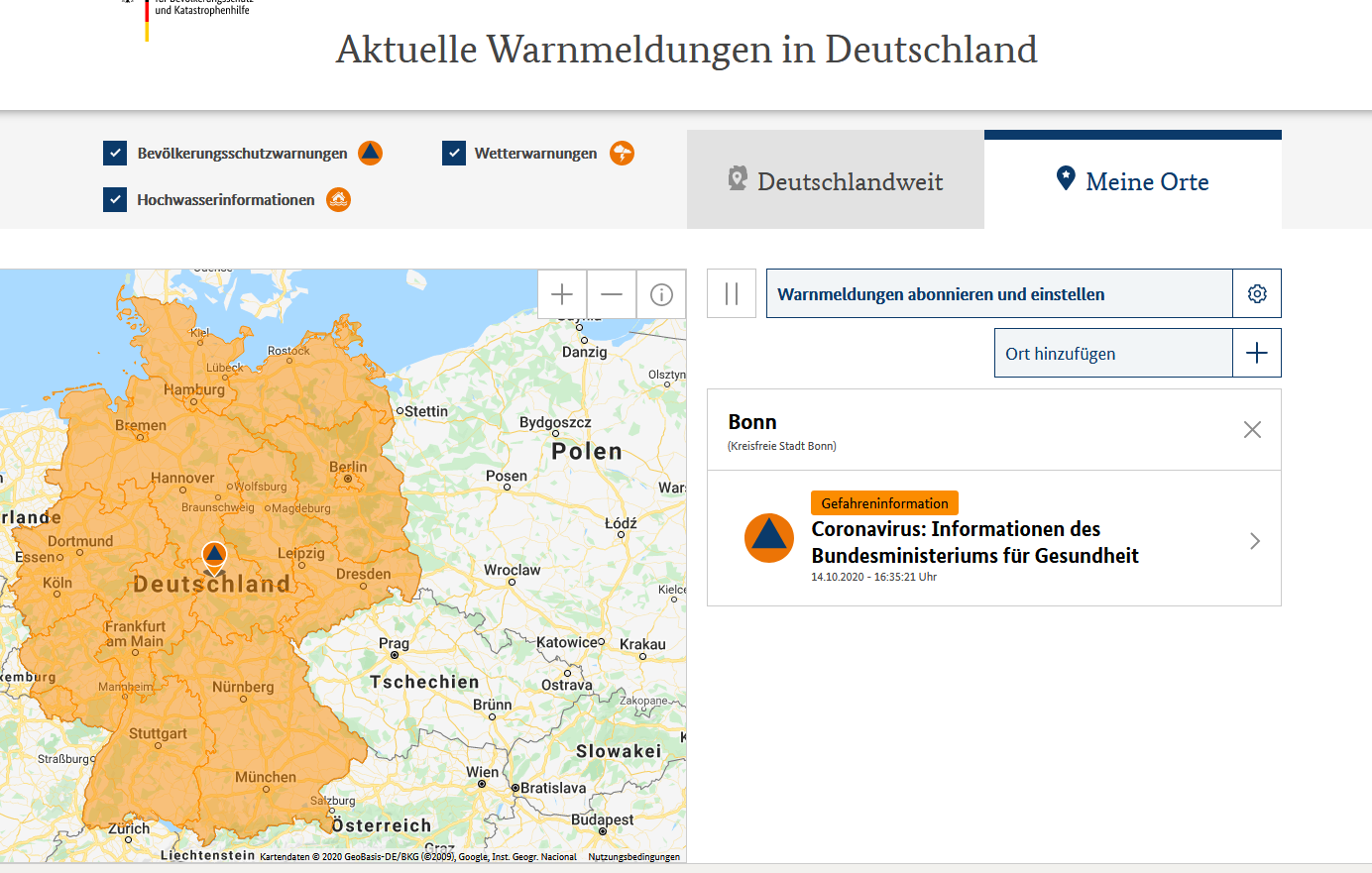Screen dimensions: 1372x873
Task: Click the Bratislava label on the map
Action: pyautogui.click(x=553, y=788)
